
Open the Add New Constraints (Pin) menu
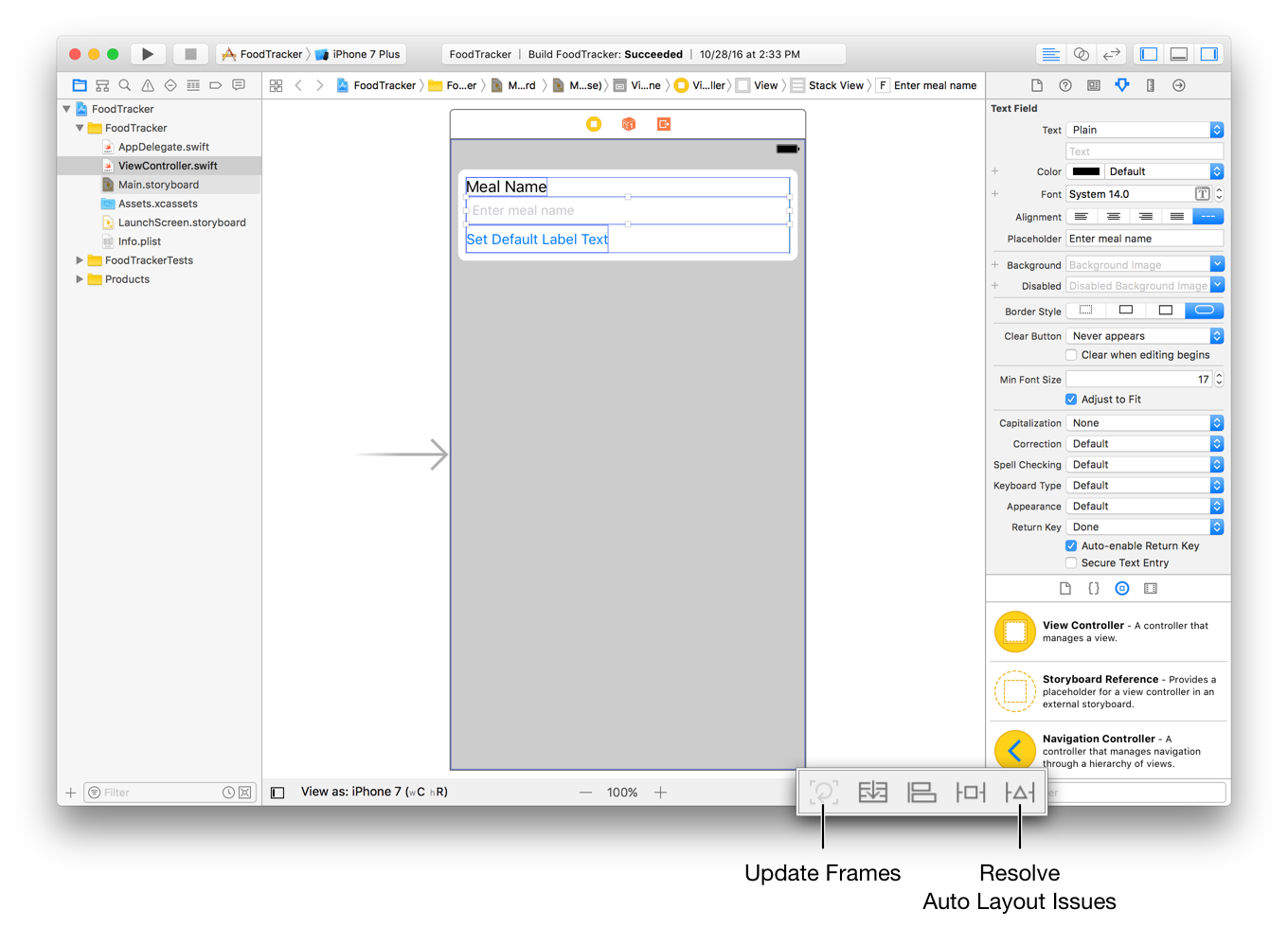tap(971, 792)
